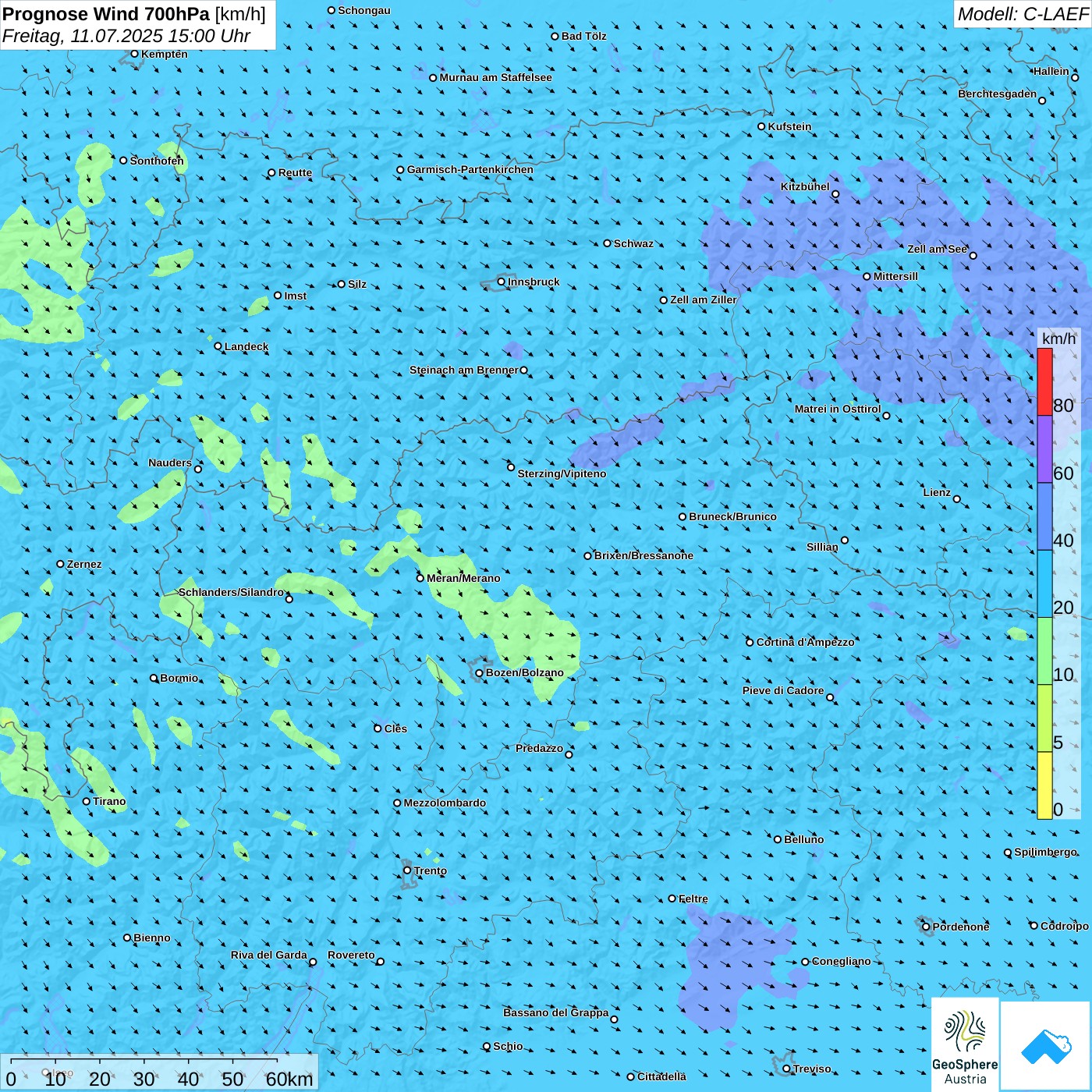The image size is (1092, 1092).
Task: Click the date 'Freitag, 11.07.2025 15:00 Uhr'
Action: (x=126, y=36)
